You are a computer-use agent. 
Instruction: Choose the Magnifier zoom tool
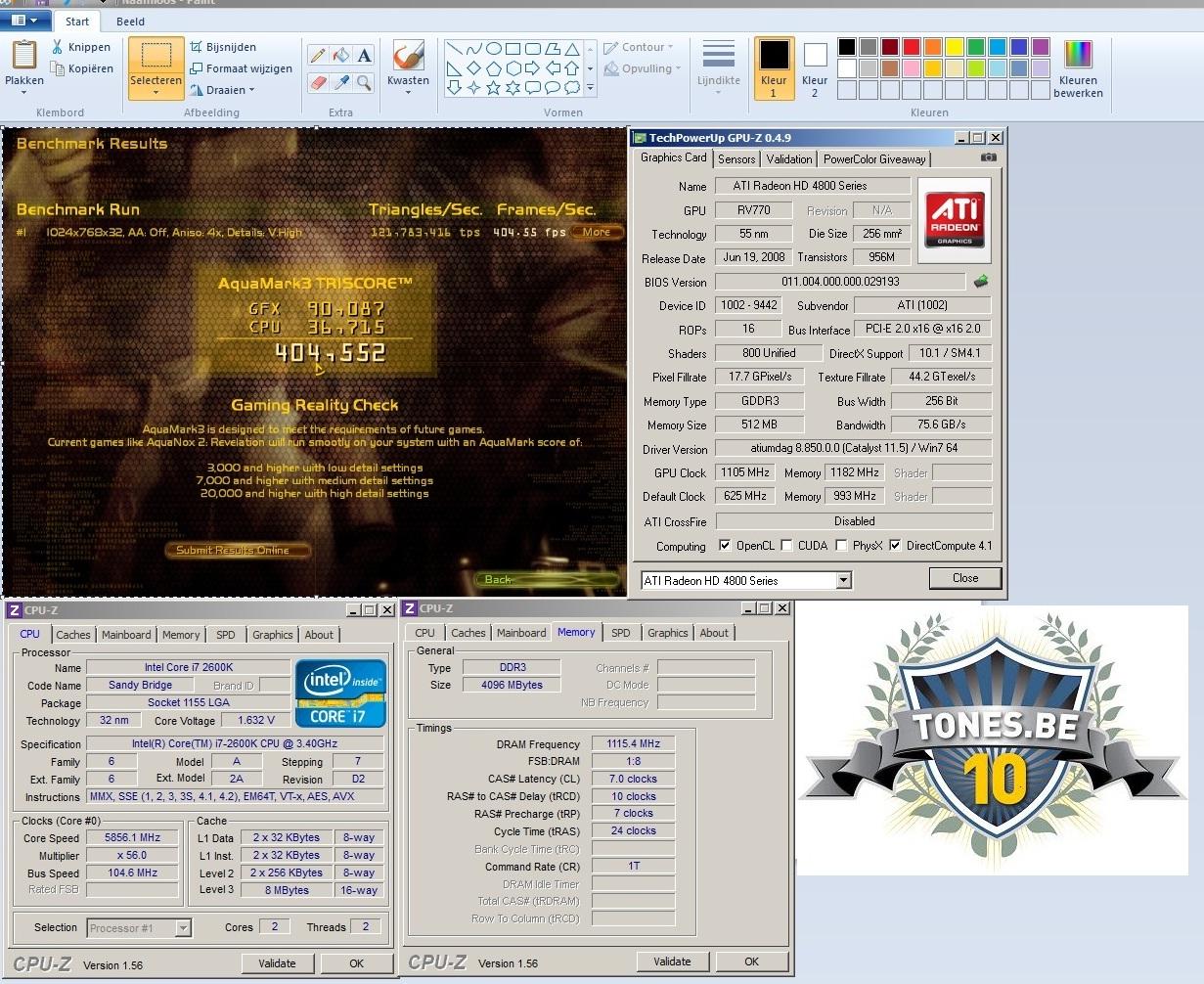[364, 83]
